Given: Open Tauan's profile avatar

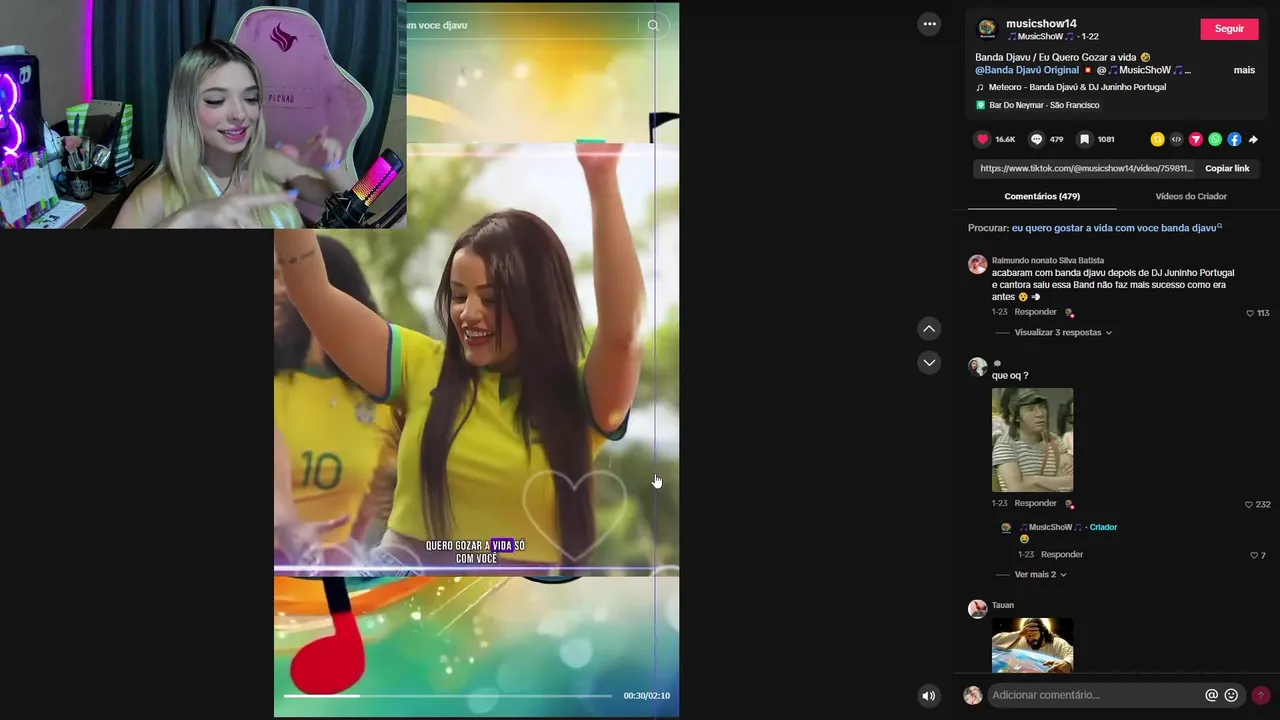Looking at the screenshot, I should (977, 609).
